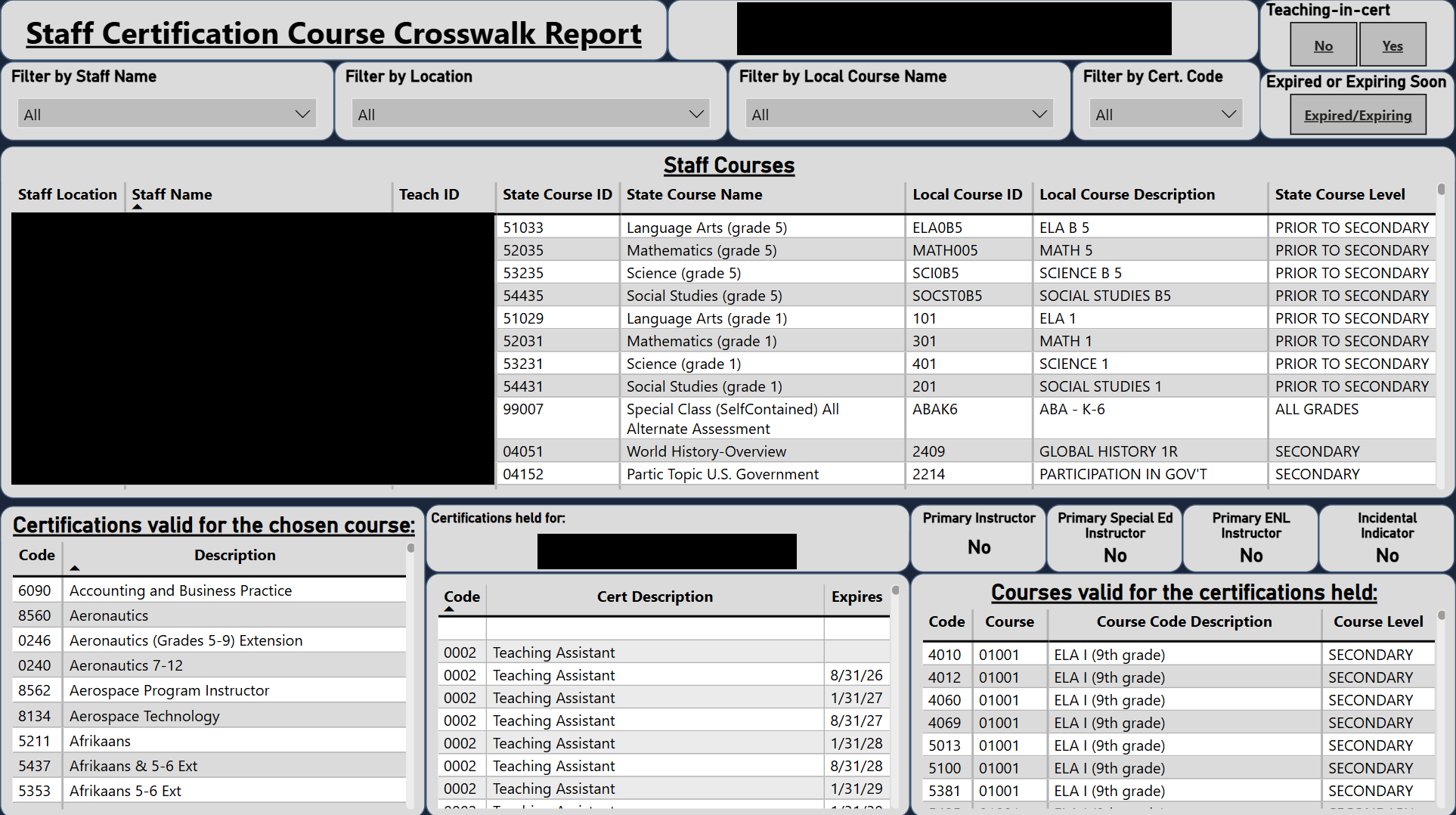Select Partic Topic U.S. Government course
The width and height of the screenshot is (1456, 815).
point(722,474)
